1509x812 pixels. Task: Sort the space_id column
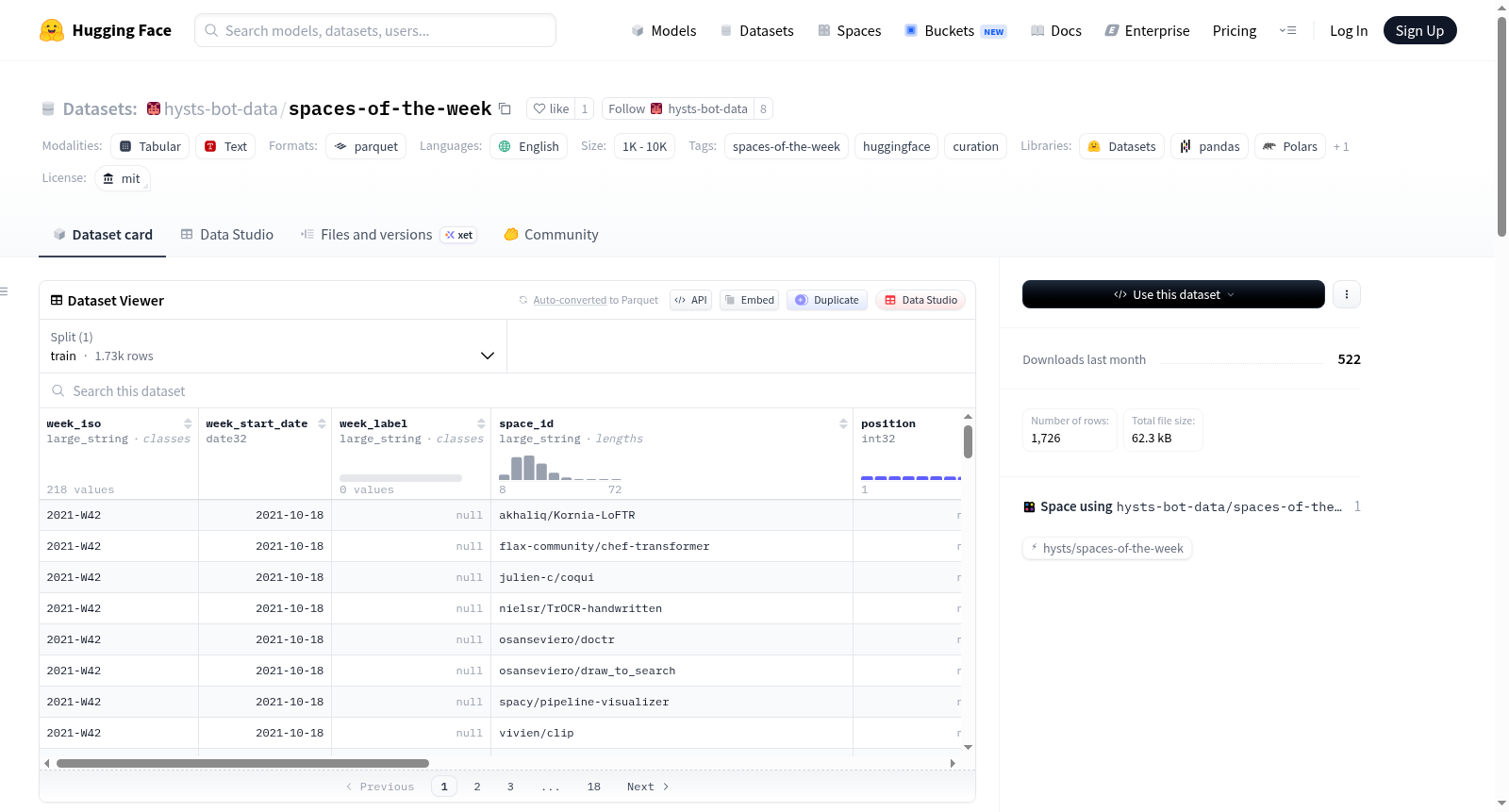click(x=843, y=423)
